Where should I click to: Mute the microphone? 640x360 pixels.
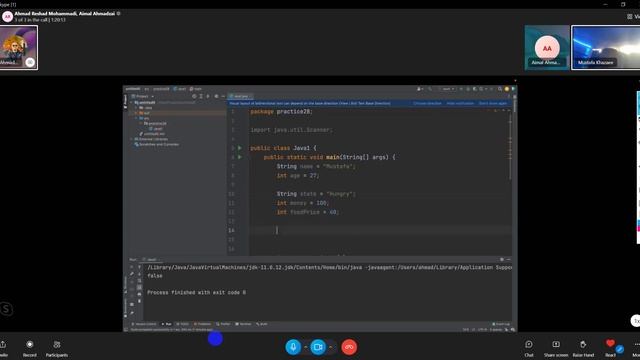click(x=293, y=347)
